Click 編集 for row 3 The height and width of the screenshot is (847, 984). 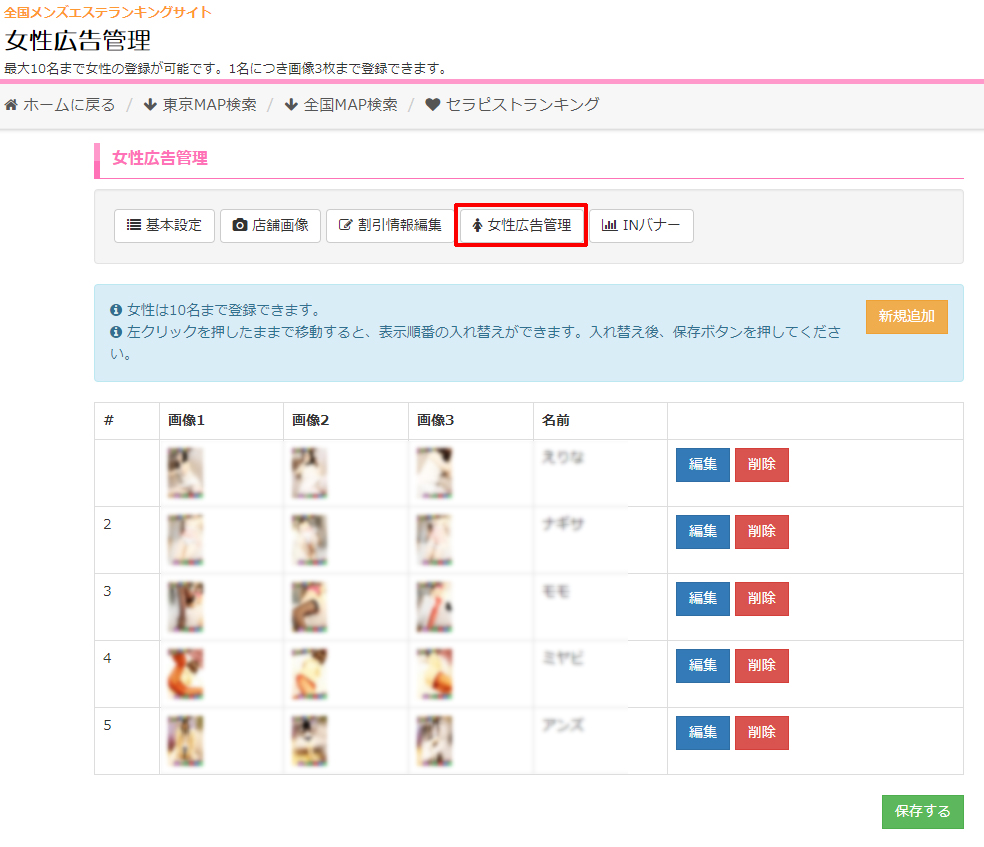[703, 599]
